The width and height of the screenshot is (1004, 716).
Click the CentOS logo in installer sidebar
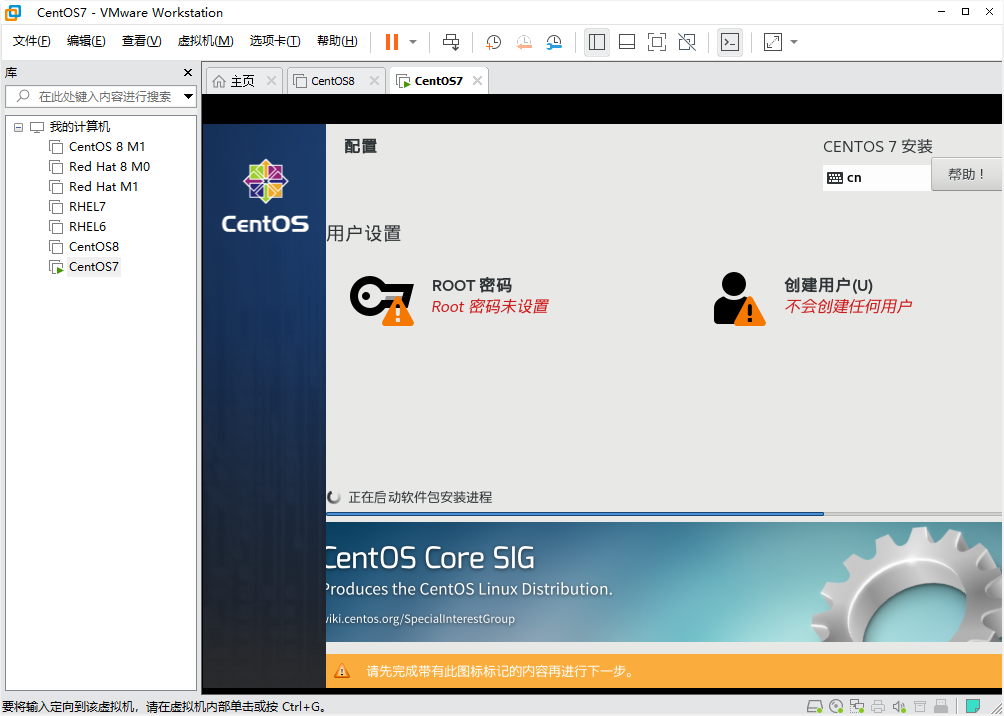pos(265,196)
